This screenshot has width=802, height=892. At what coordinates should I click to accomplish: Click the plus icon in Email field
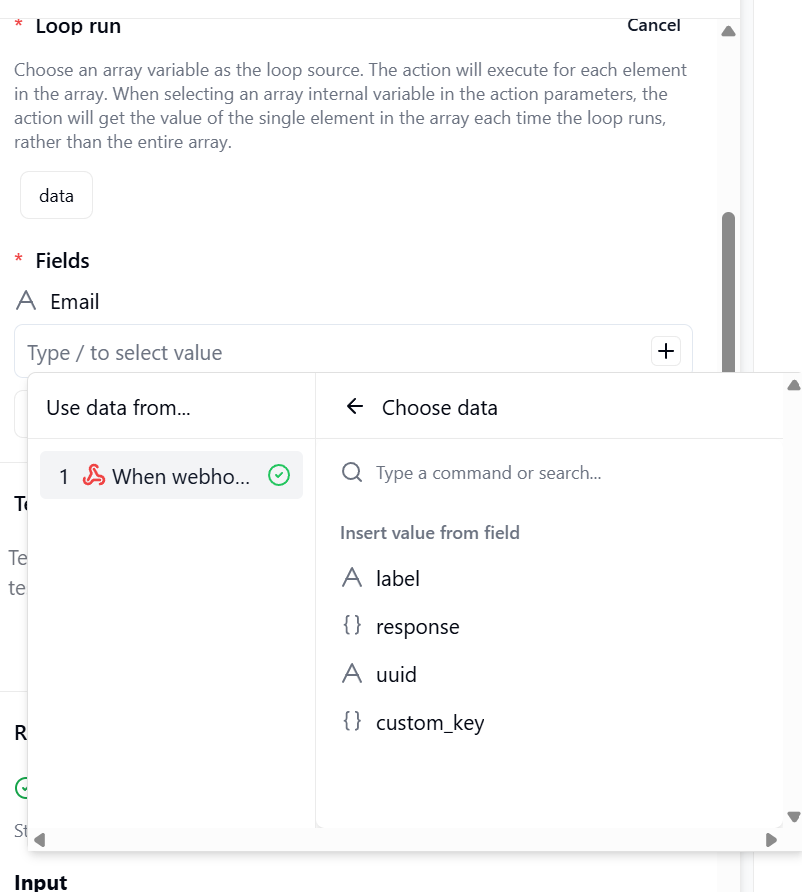click(x=665, y=351)
